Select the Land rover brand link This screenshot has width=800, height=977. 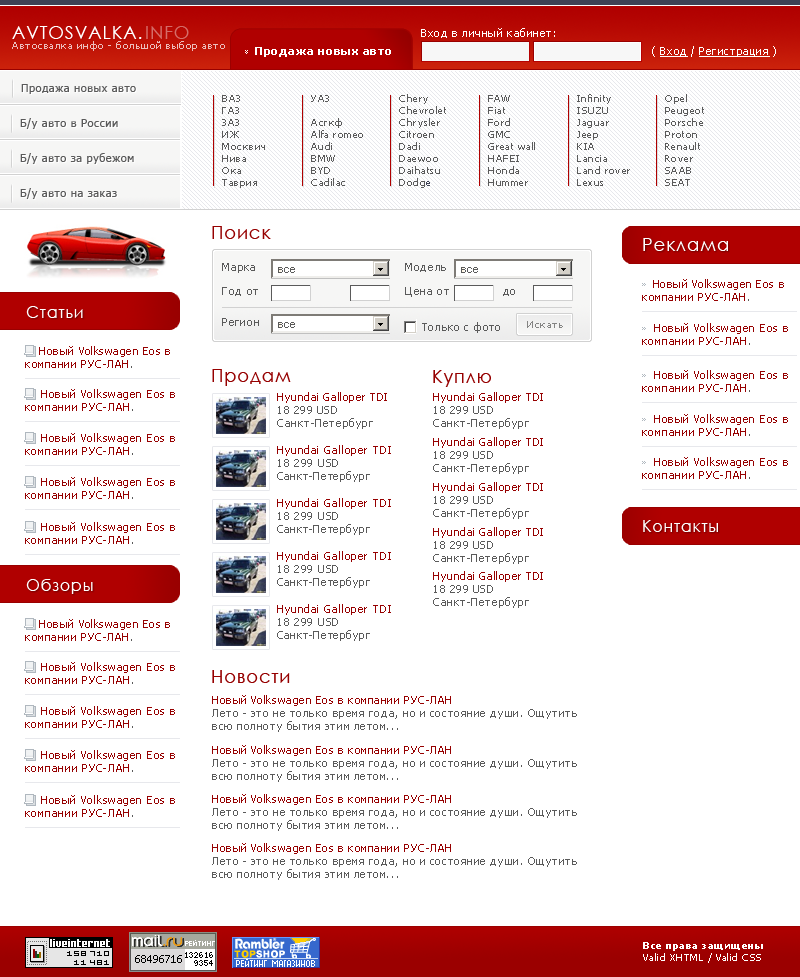602,171
